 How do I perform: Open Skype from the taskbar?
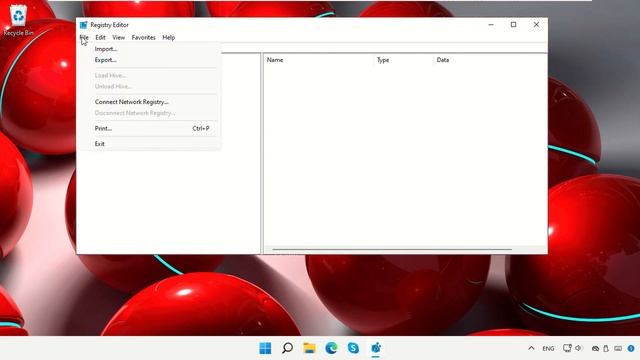[x=353, y=348]
